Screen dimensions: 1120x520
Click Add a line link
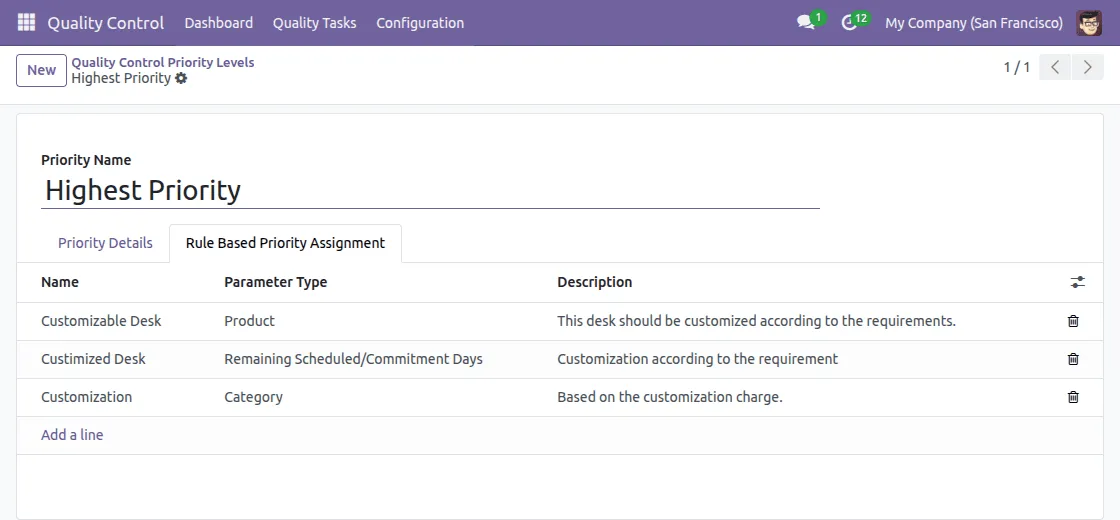[72, 435]
